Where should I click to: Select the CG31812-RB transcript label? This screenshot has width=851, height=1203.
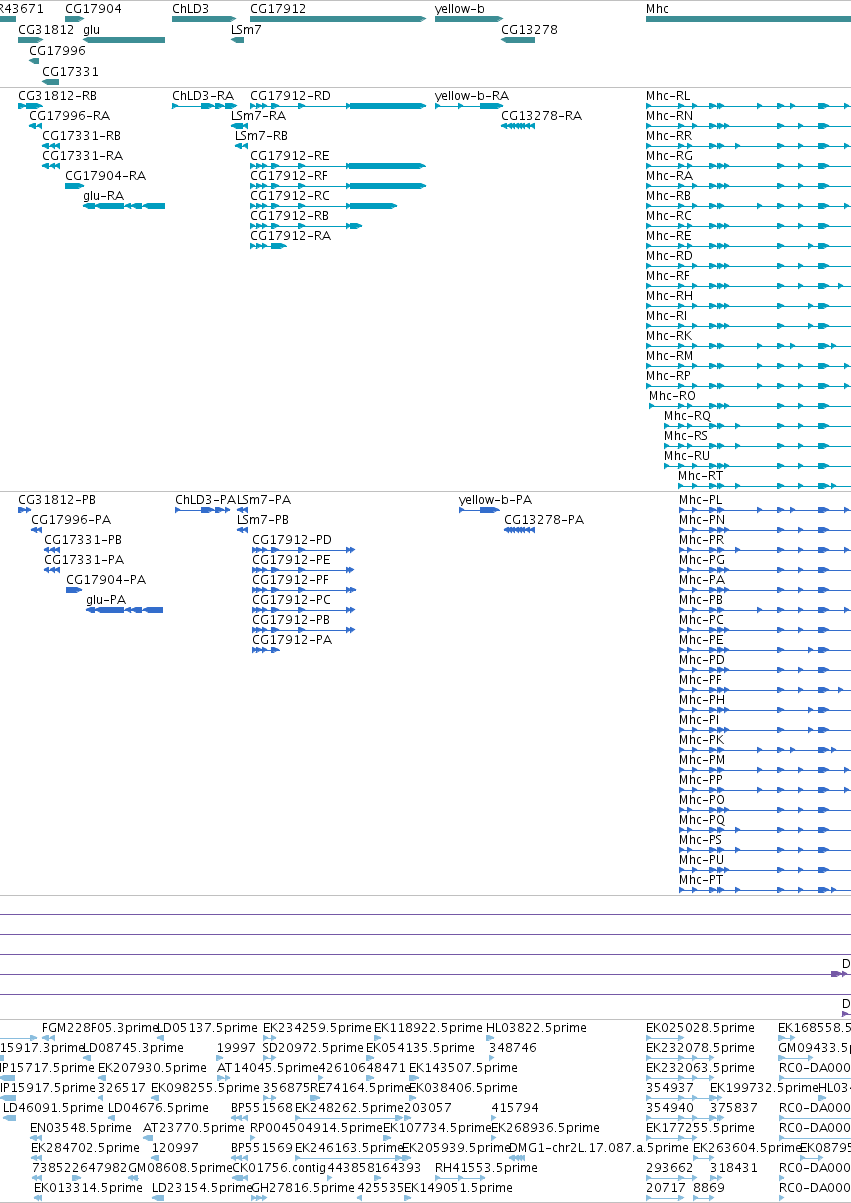tap(58, 96)
